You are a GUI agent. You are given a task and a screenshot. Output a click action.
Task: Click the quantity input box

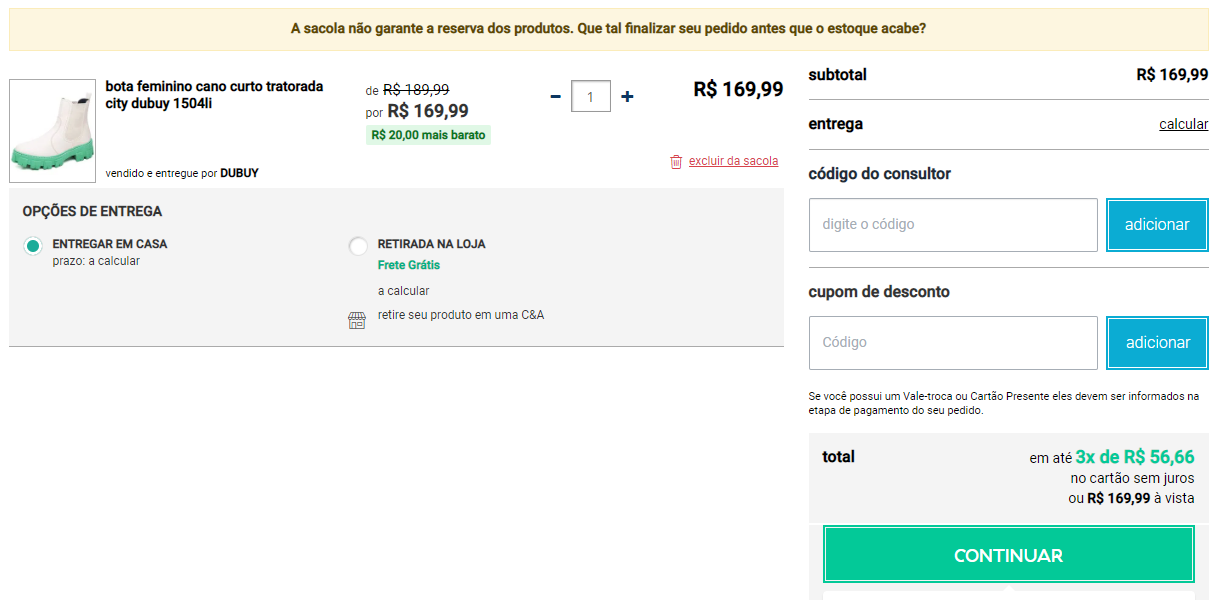tap(591, 97)
